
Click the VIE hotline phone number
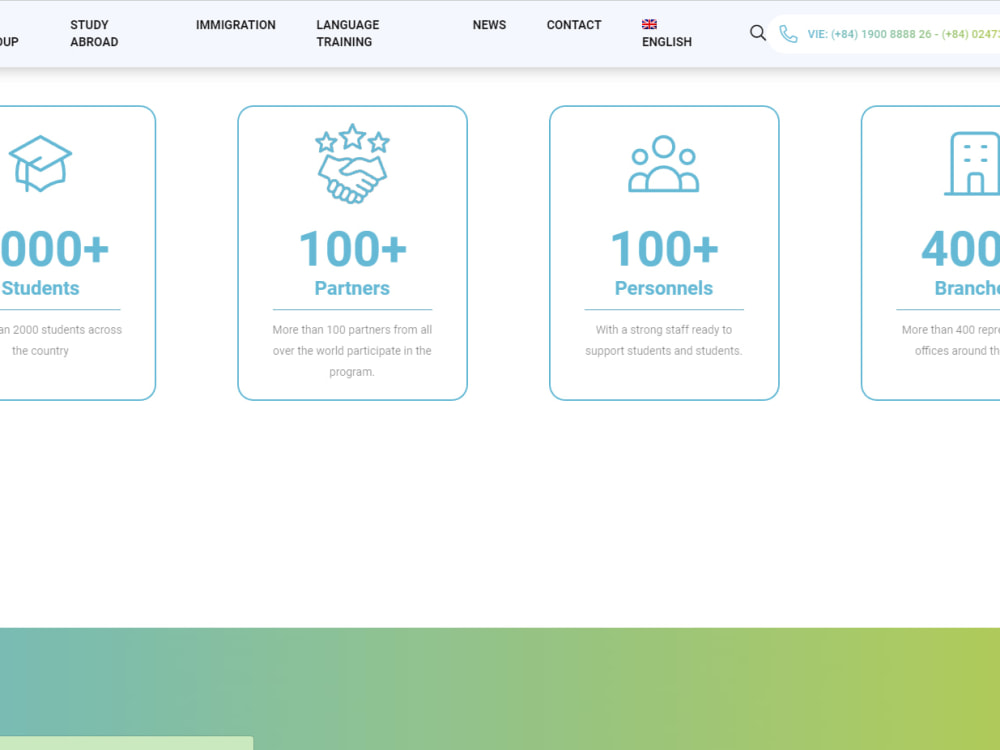coord(903,34)
